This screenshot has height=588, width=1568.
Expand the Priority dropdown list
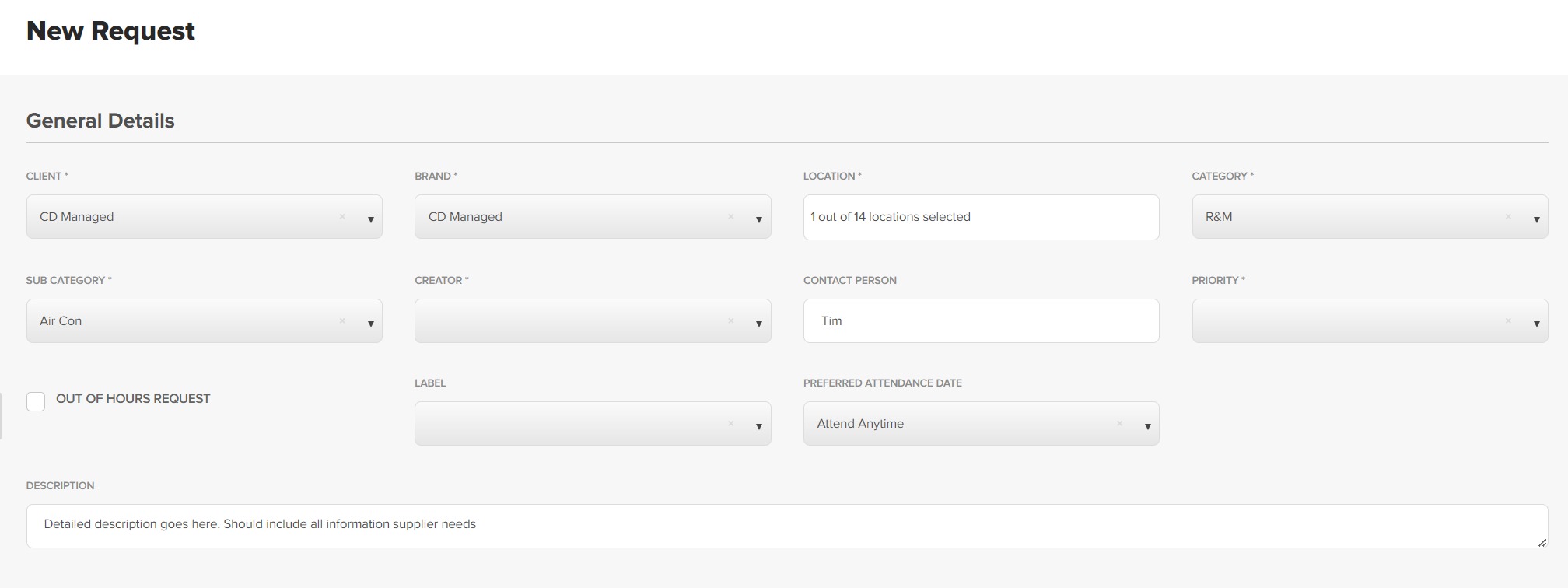(1536, 324)
